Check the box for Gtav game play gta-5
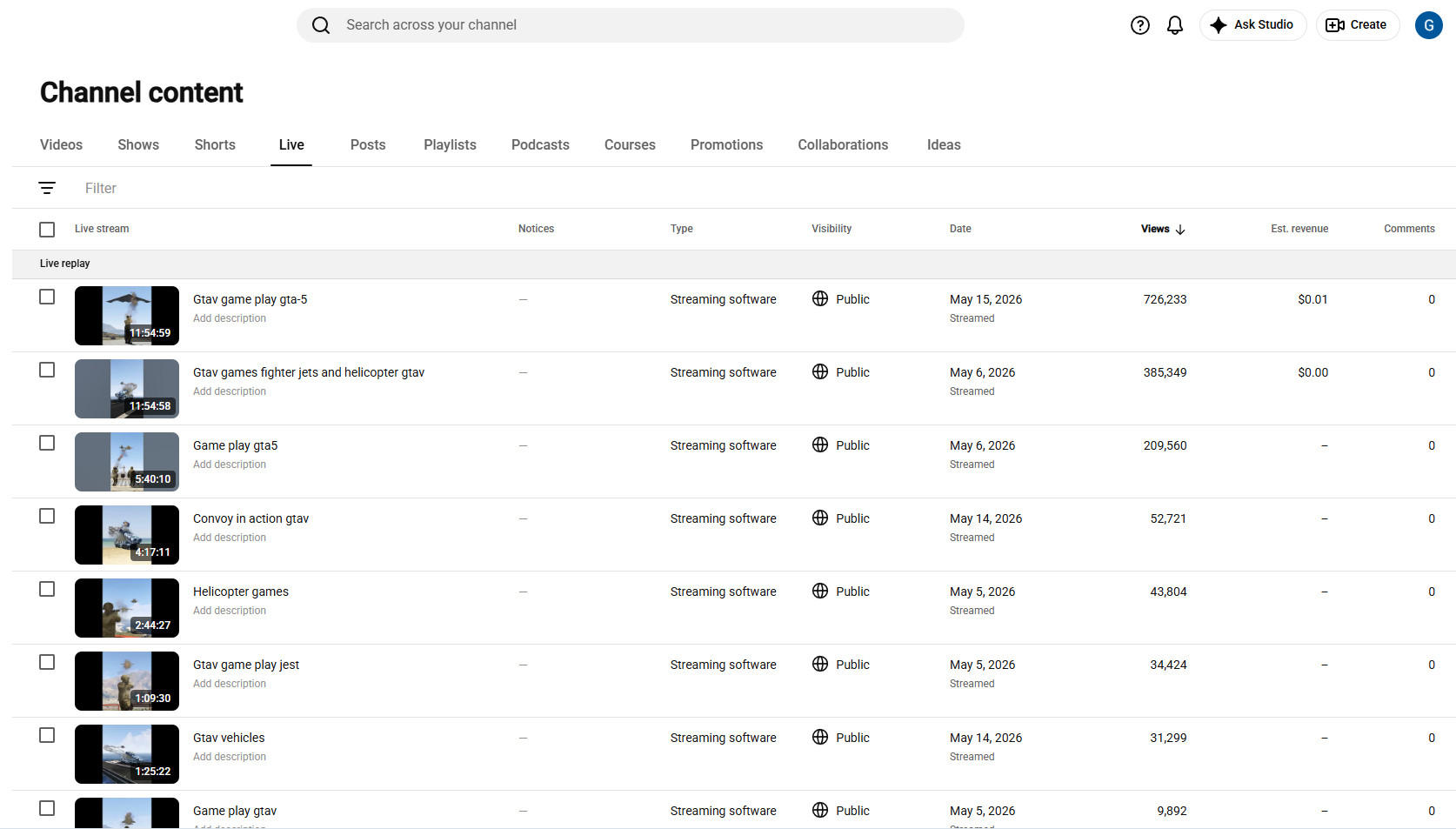1456x829 pixels. point(47,297)
